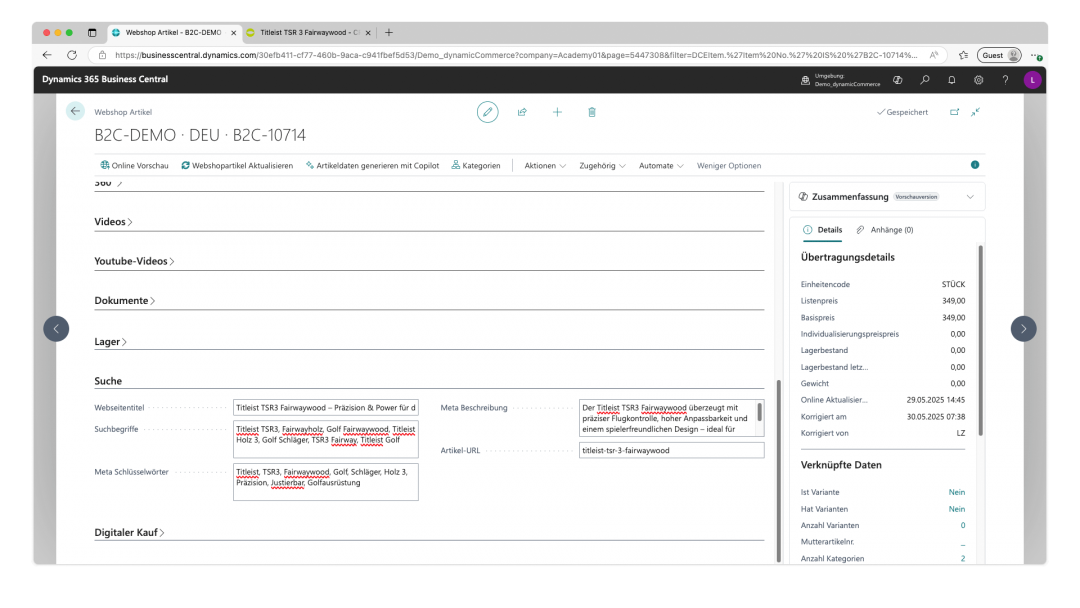Open browser tab overview icon
The width and height of the screenshot is (1080, 608).
pos(92,32)
